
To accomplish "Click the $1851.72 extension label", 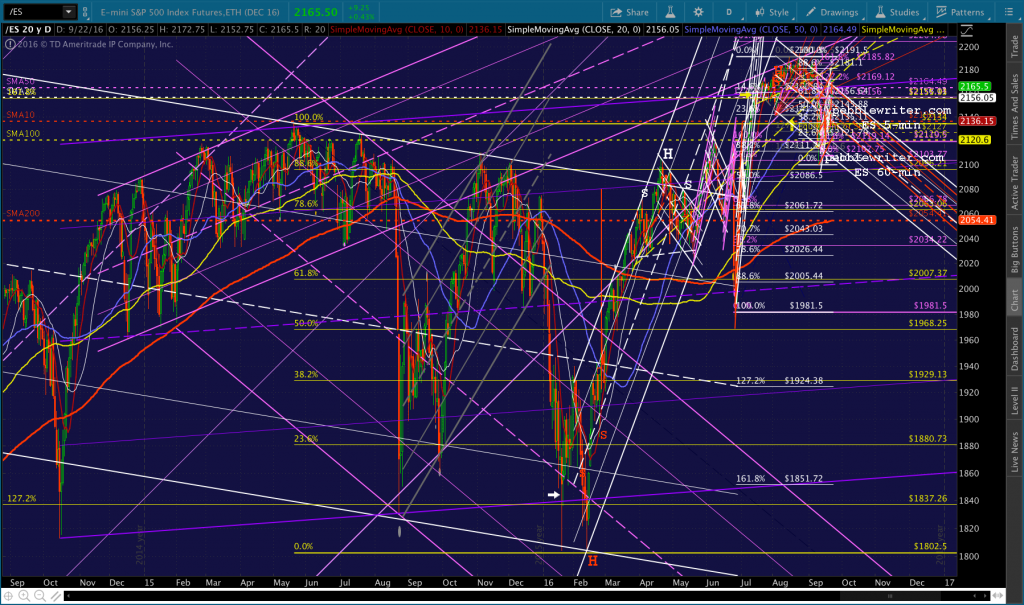I will point(803,479).
